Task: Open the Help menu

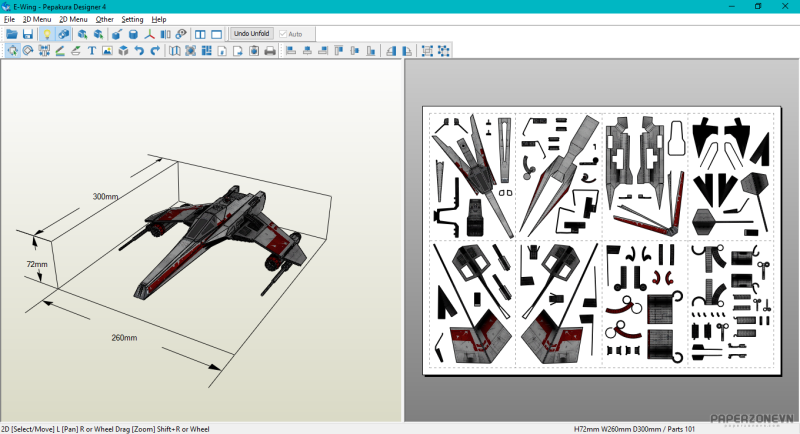Action: point(159,19)
